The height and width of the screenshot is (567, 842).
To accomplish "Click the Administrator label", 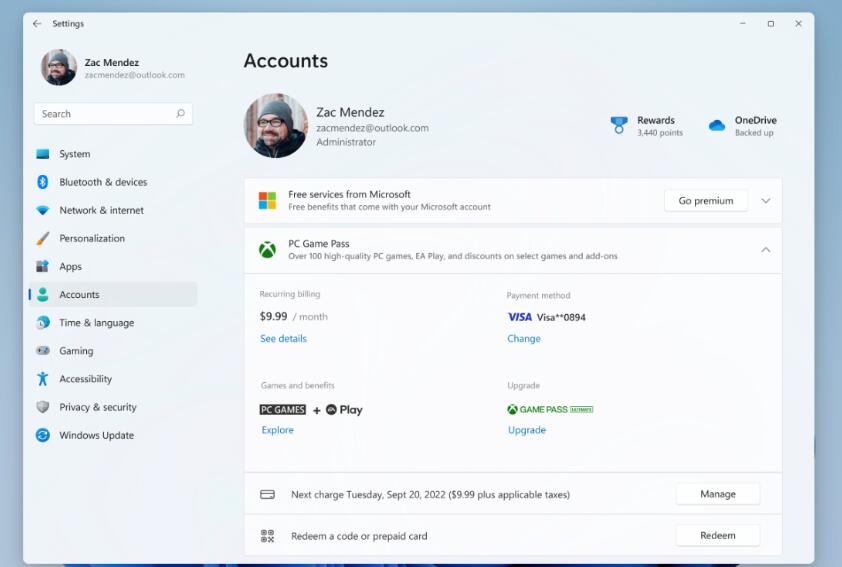I will 346,142.
